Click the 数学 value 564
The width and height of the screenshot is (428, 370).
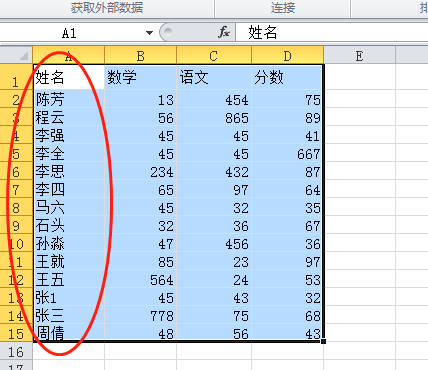pyautogui.click(x=140, y=280)
